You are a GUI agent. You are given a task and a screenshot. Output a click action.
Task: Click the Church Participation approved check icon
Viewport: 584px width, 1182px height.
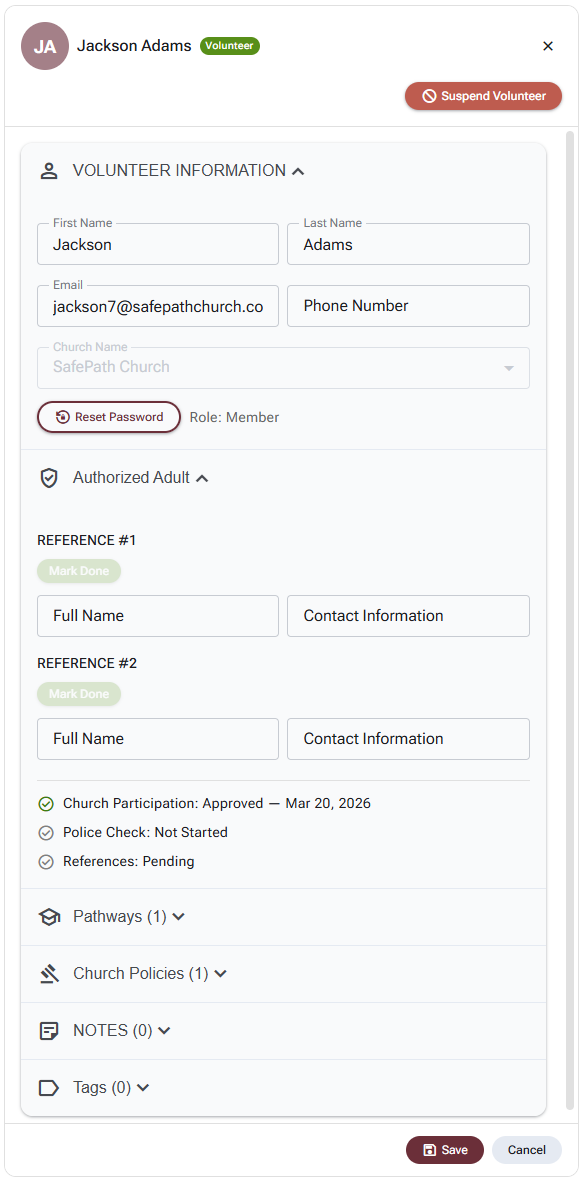(46, 804)
